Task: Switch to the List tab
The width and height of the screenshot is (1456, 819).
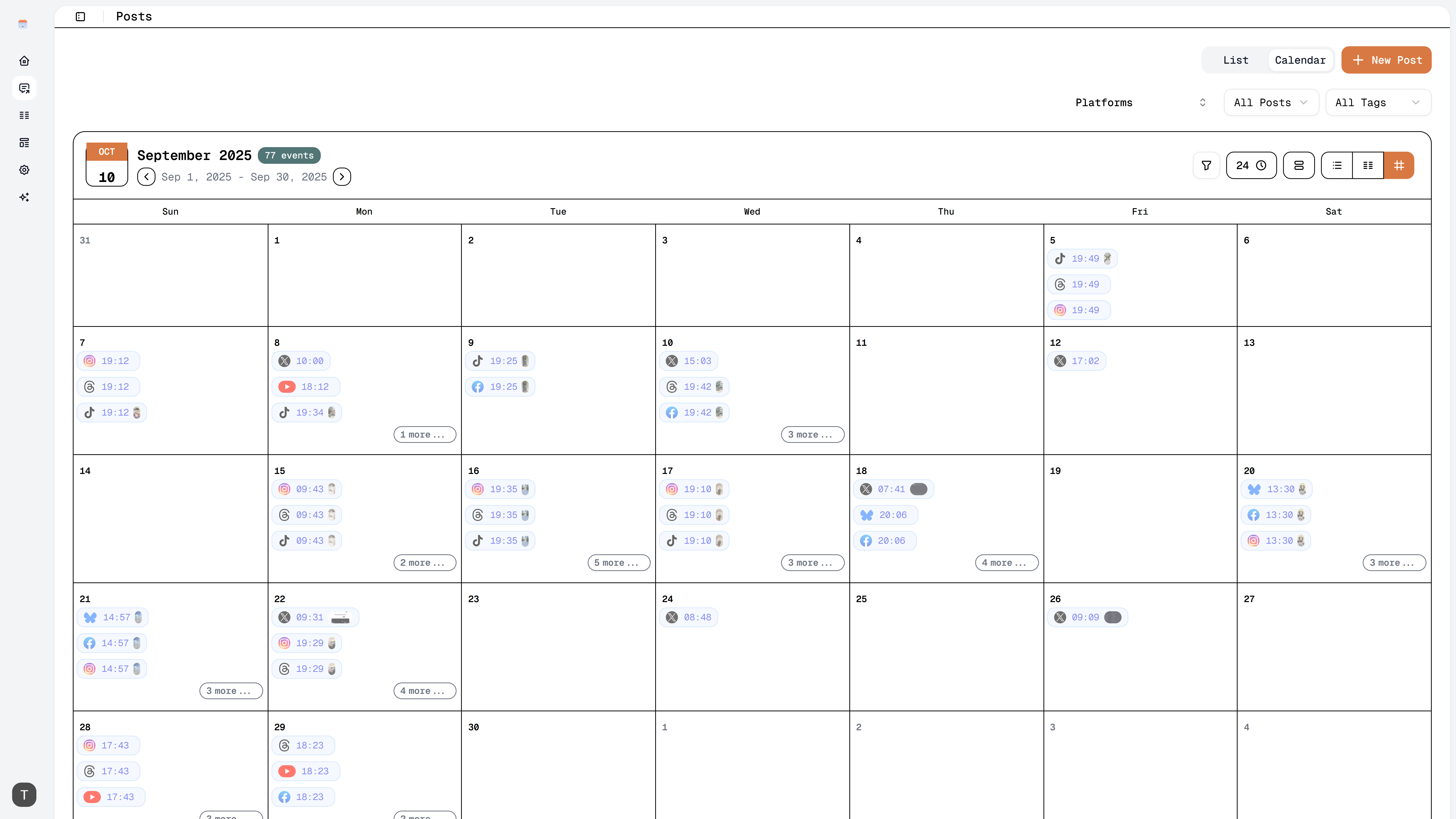Action: tap(1236, 60)
